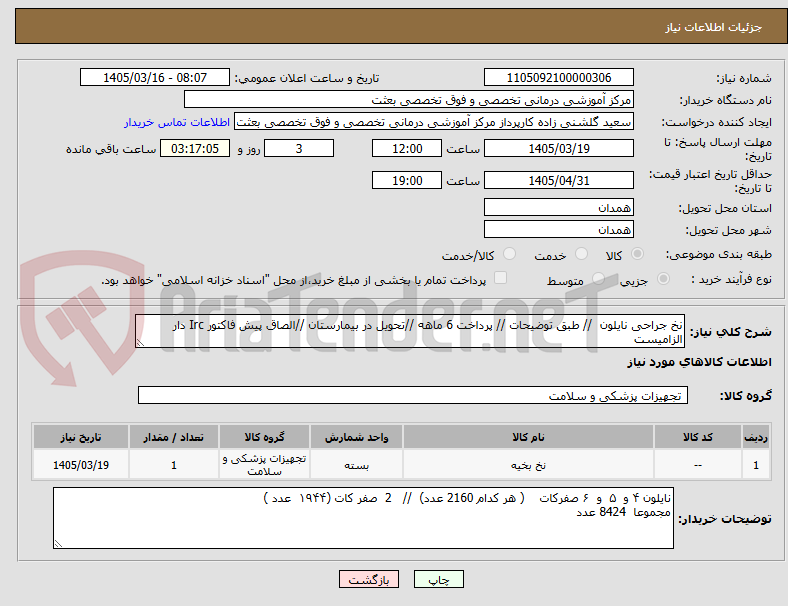Toggle the Islamic treasury payment checkbox

pos(501,278)
